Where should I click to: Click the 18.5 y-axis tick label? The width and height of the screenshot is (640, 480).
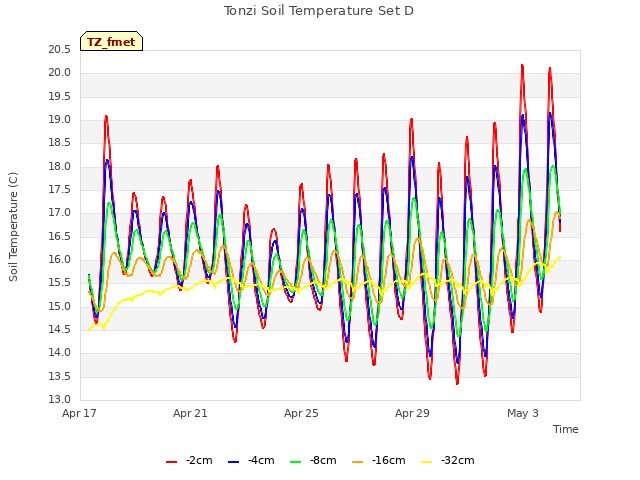coord(60,143)
